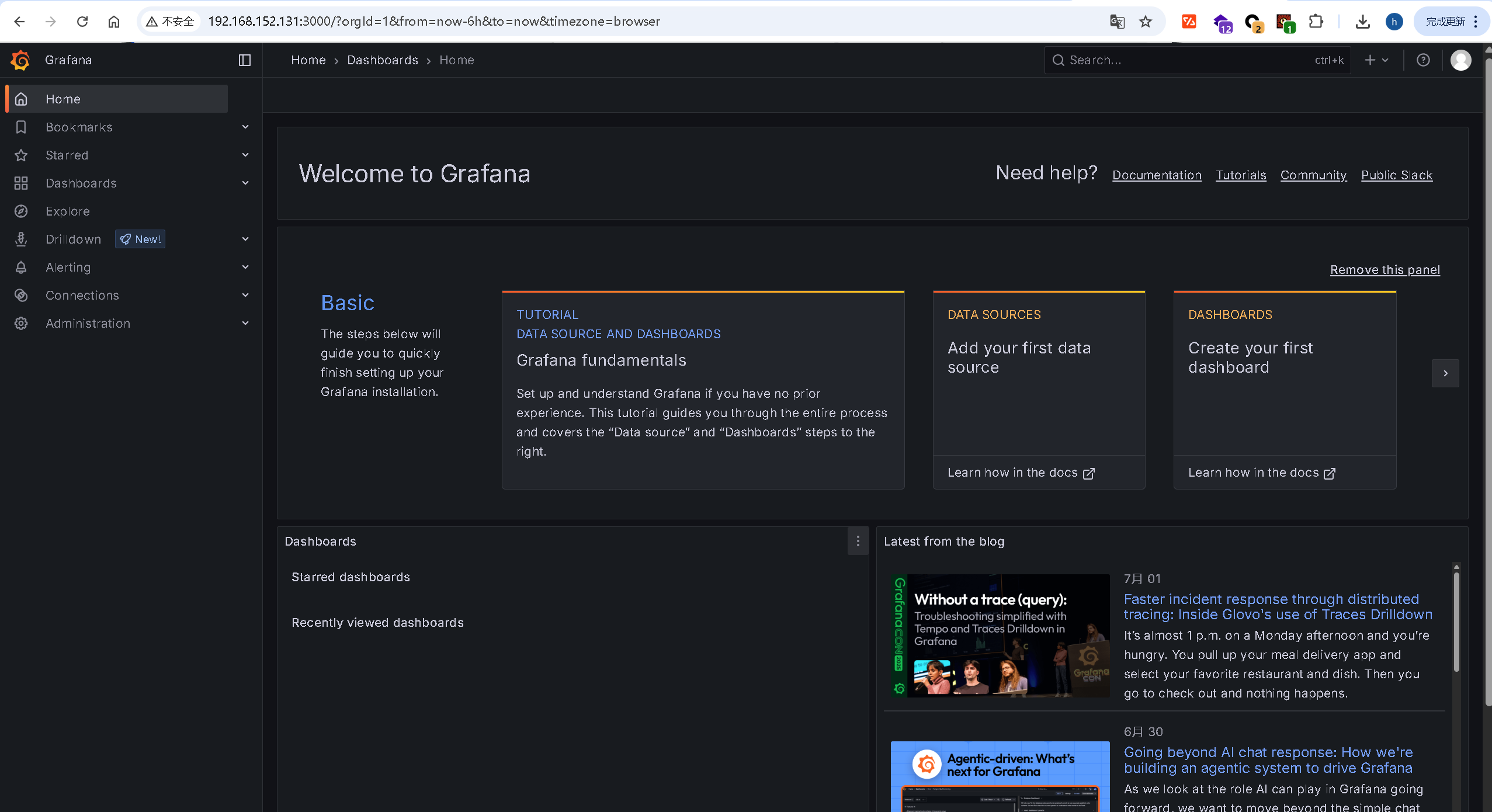Select Home in the sidebar menu

pyautogui.click(x=117, y=99)
